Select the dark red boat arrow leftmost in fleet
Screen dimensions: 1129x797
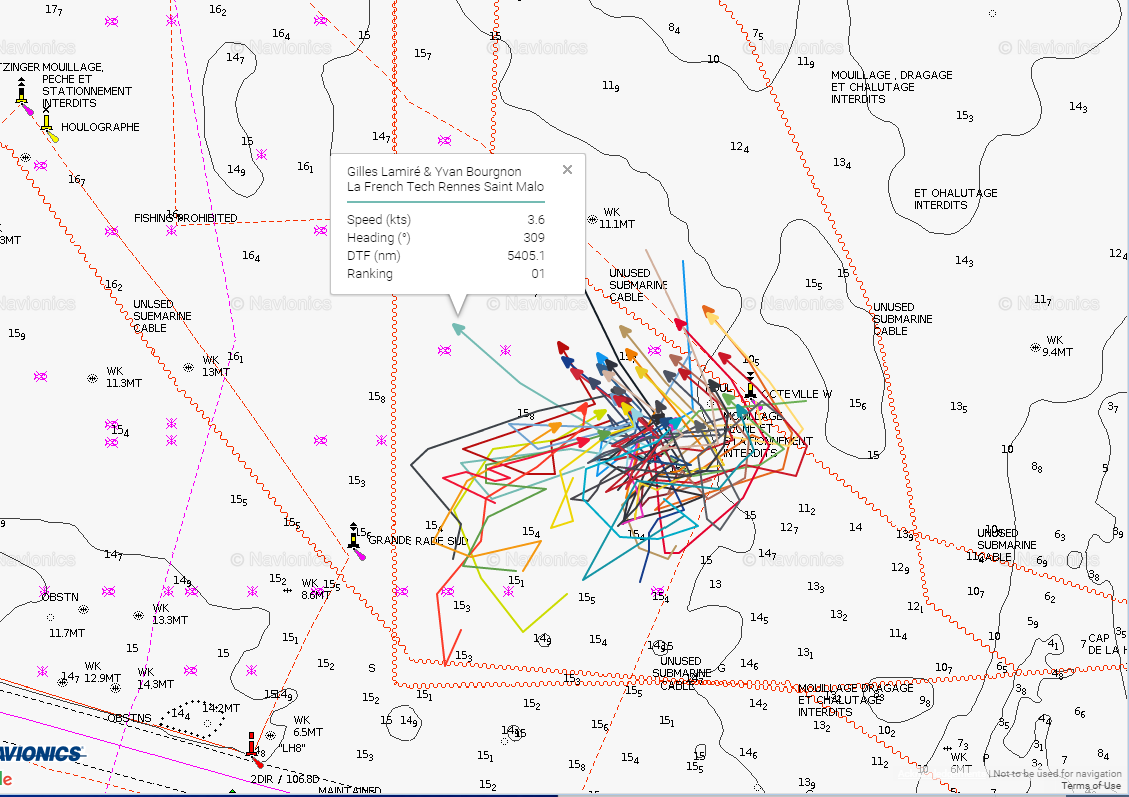[562, 348]
